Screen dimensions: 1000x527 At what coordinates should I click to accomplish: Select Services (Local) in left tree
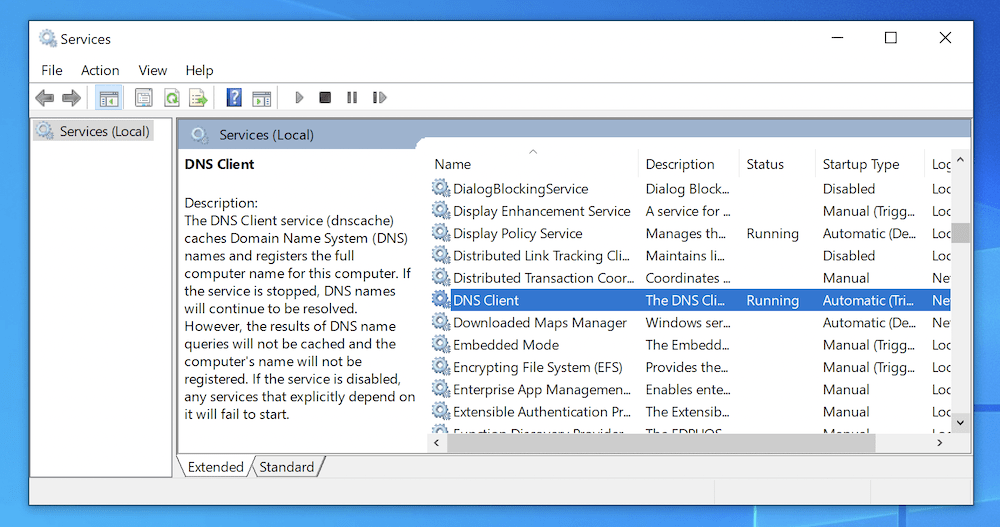[x=105, y=131]
